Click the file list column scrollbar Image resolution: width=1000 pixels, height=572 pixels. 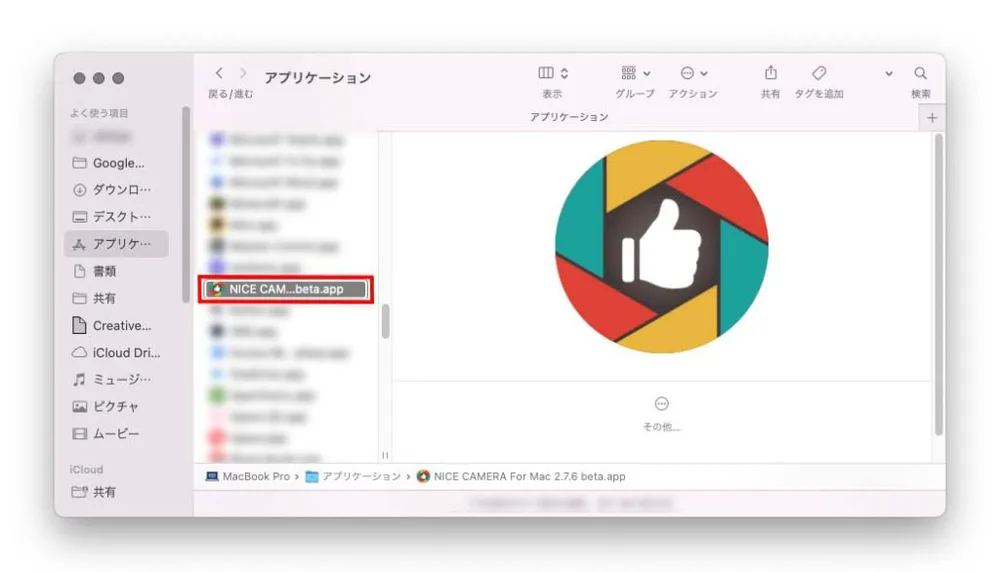pyautogui.click(x=385, y=321)
